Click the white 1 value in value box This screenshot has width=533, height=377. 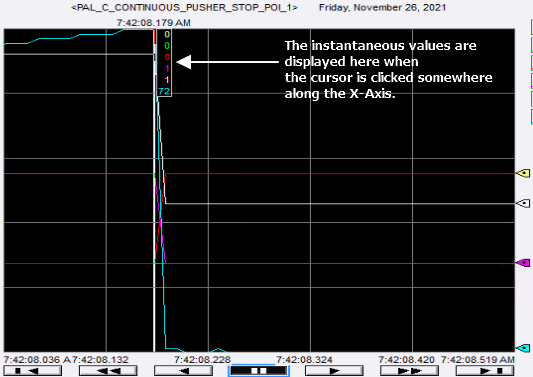pyautogui.click(x=167, y=80)
